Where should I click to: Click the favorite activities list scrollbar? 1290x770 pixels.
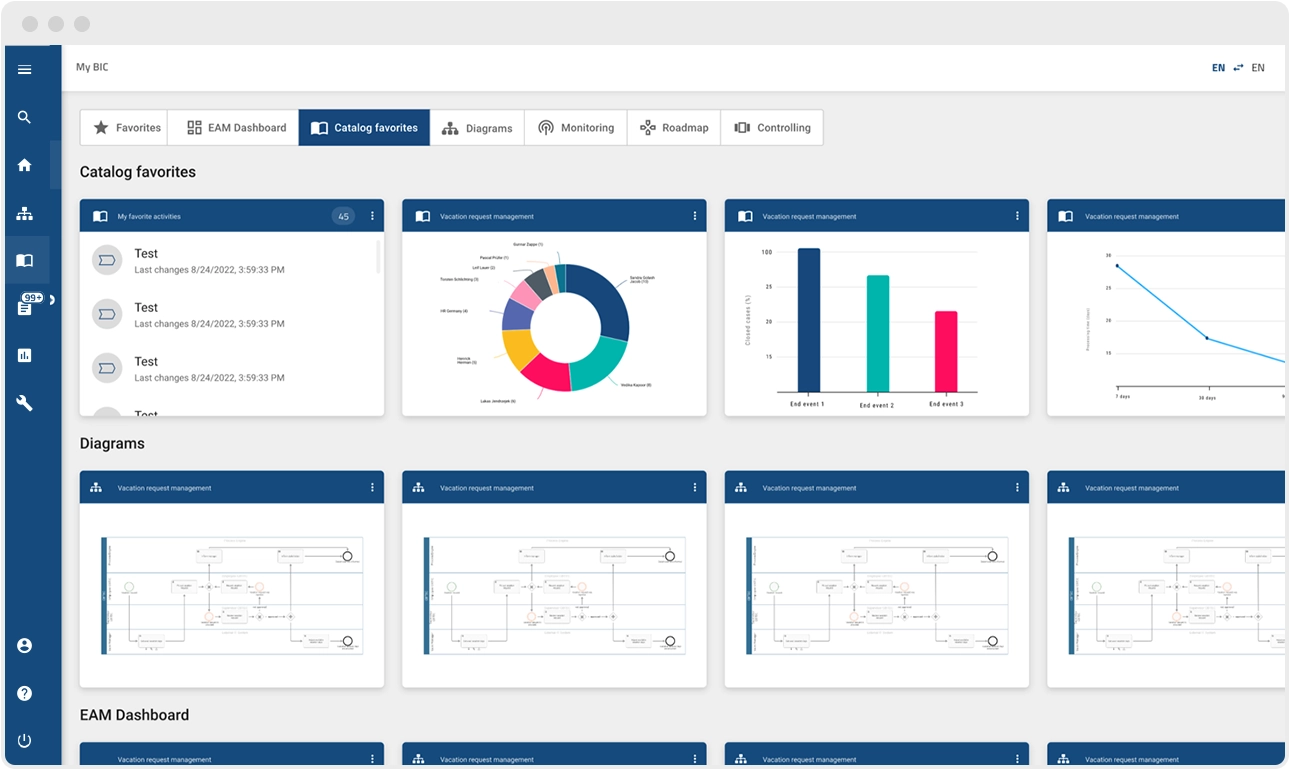coord(377,256)
